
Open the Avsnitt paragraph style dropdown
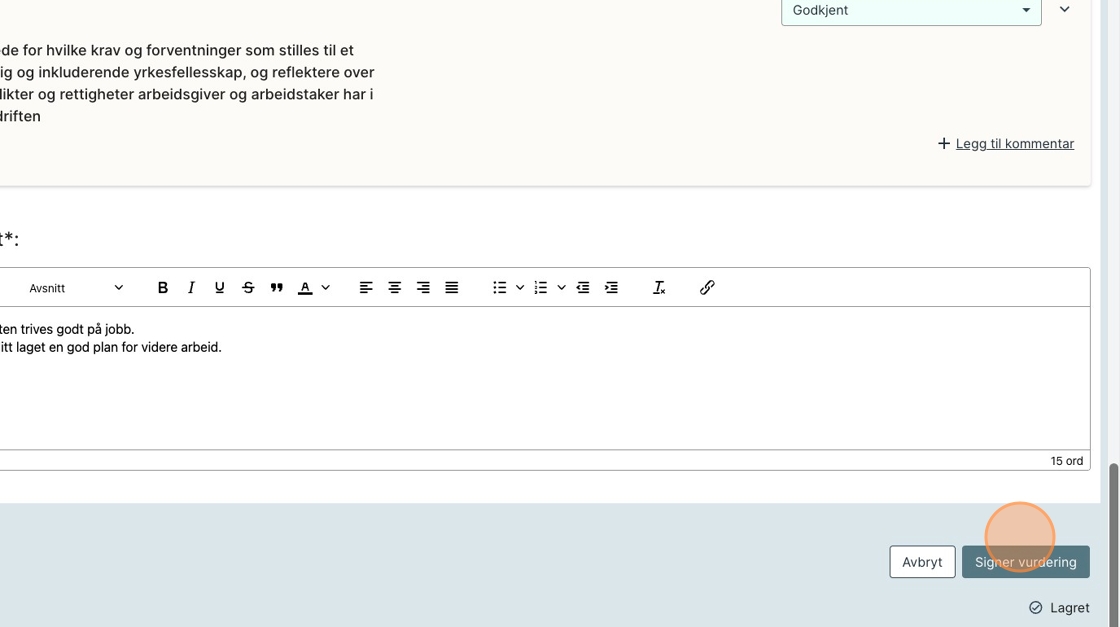point(76,288)
